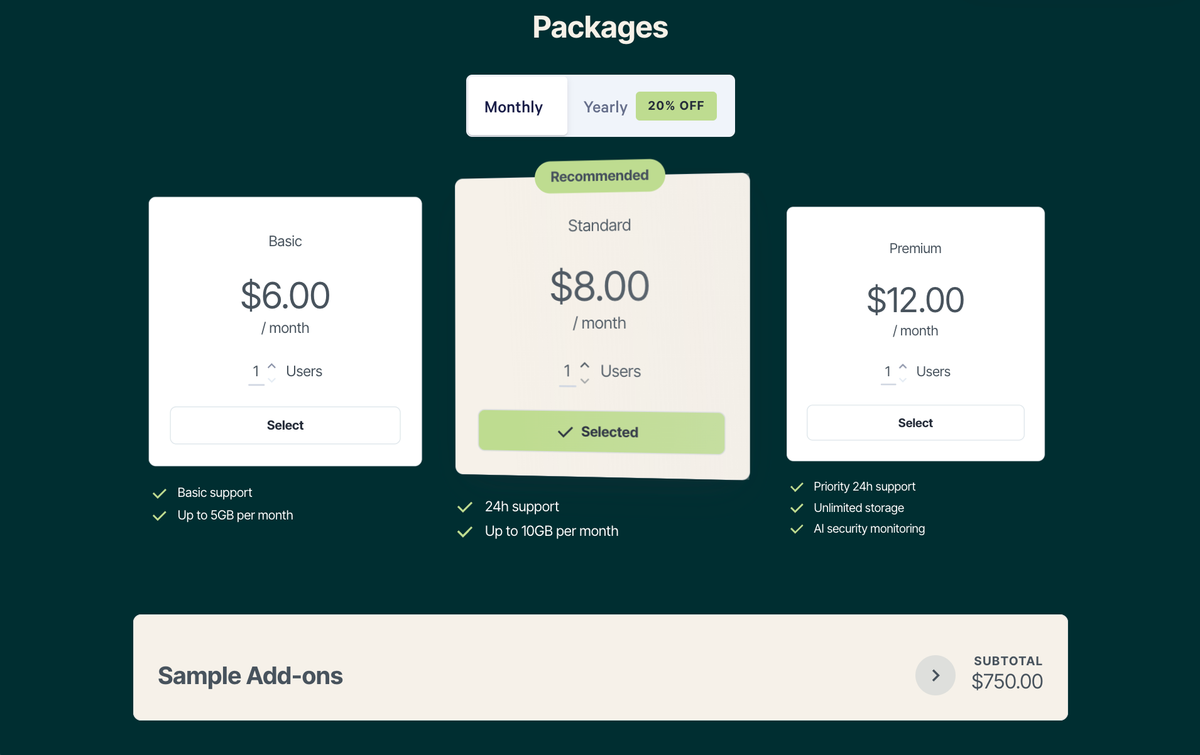This screenshot has width=1200, height=755.
Task: Increase Basic plan users with up arrow
Action: click(272, 365)
